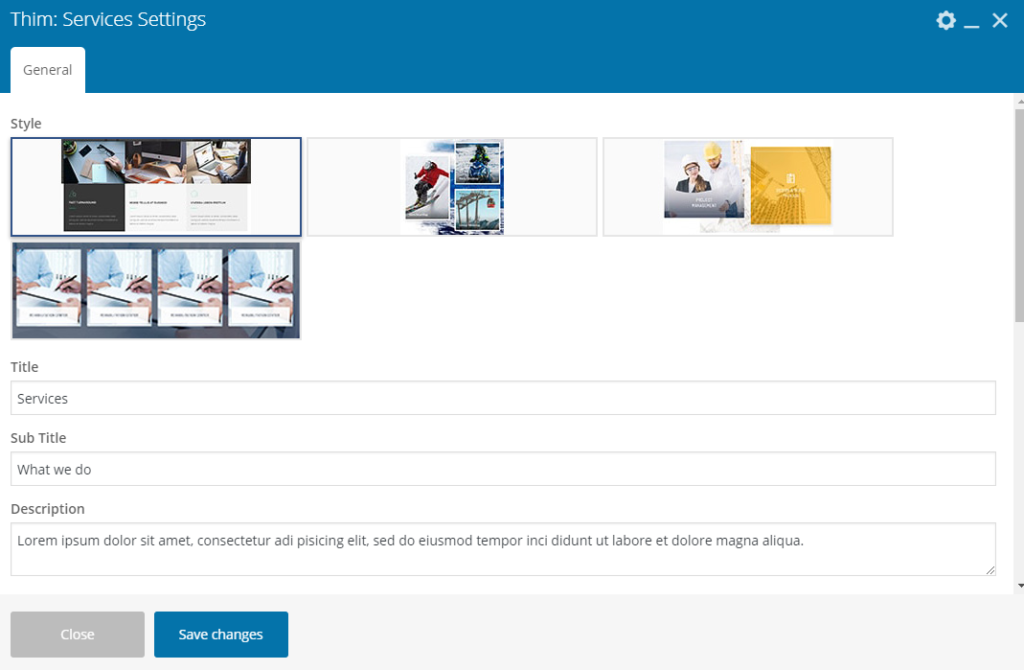Select the four-column blue style layout

[155, 289]
